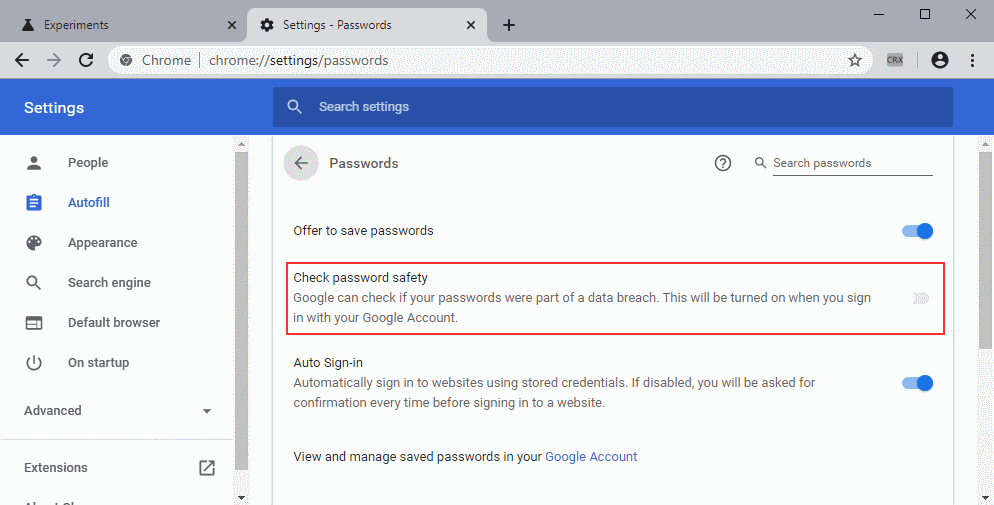Viewport: 994px width, 505px height.
Task: Reload the current page
Action: point(86,60)
